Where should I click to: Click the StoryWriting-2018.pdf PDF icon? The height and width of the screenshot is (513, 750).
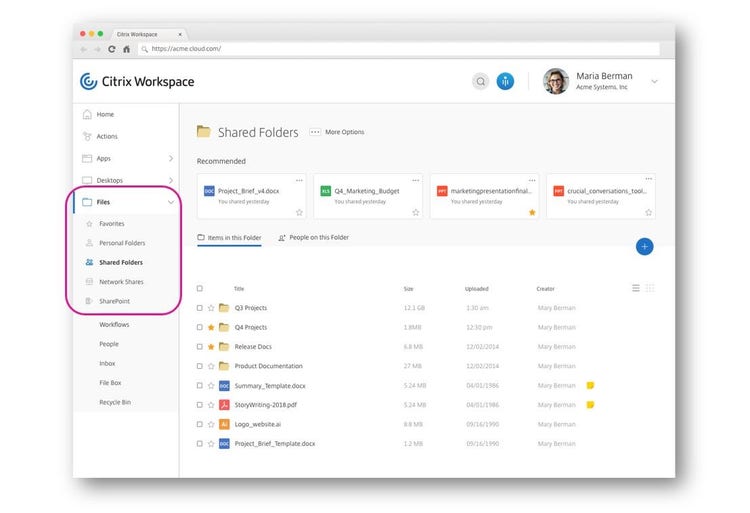pyautogui.click(x=224, y=405)
